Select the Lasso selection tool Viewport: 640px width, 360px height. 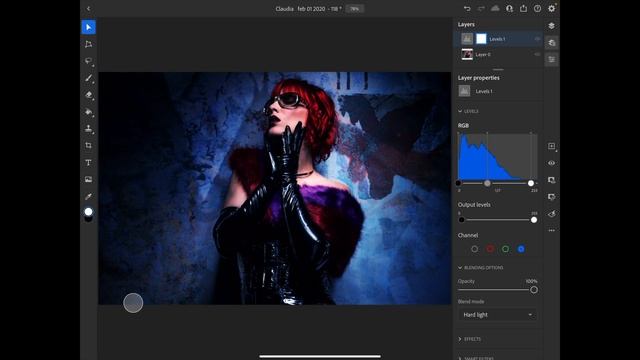tap(89, 61)
